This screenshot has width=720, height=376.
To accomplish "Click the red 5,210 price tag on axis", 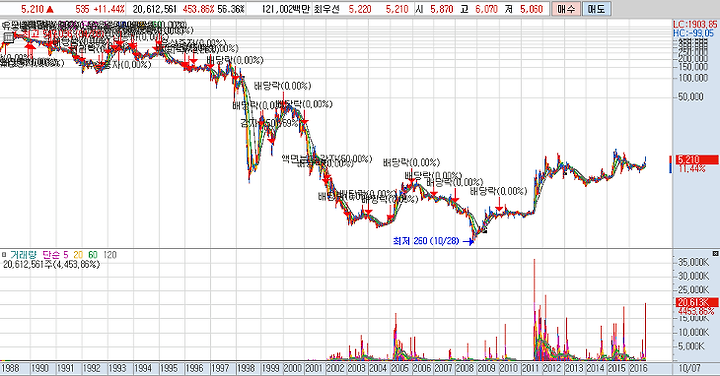I will pyautogui.click(x=697, y=160).
